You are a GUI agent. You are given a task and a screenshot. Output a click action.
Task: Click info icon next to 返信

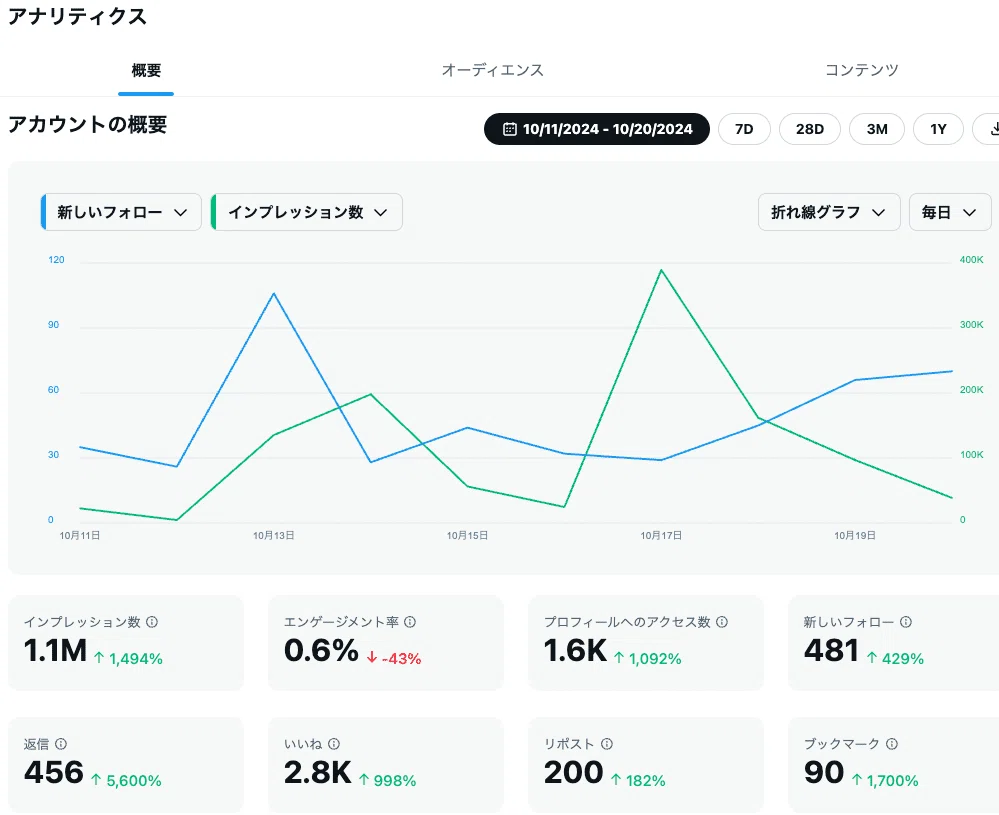[61, 744]
